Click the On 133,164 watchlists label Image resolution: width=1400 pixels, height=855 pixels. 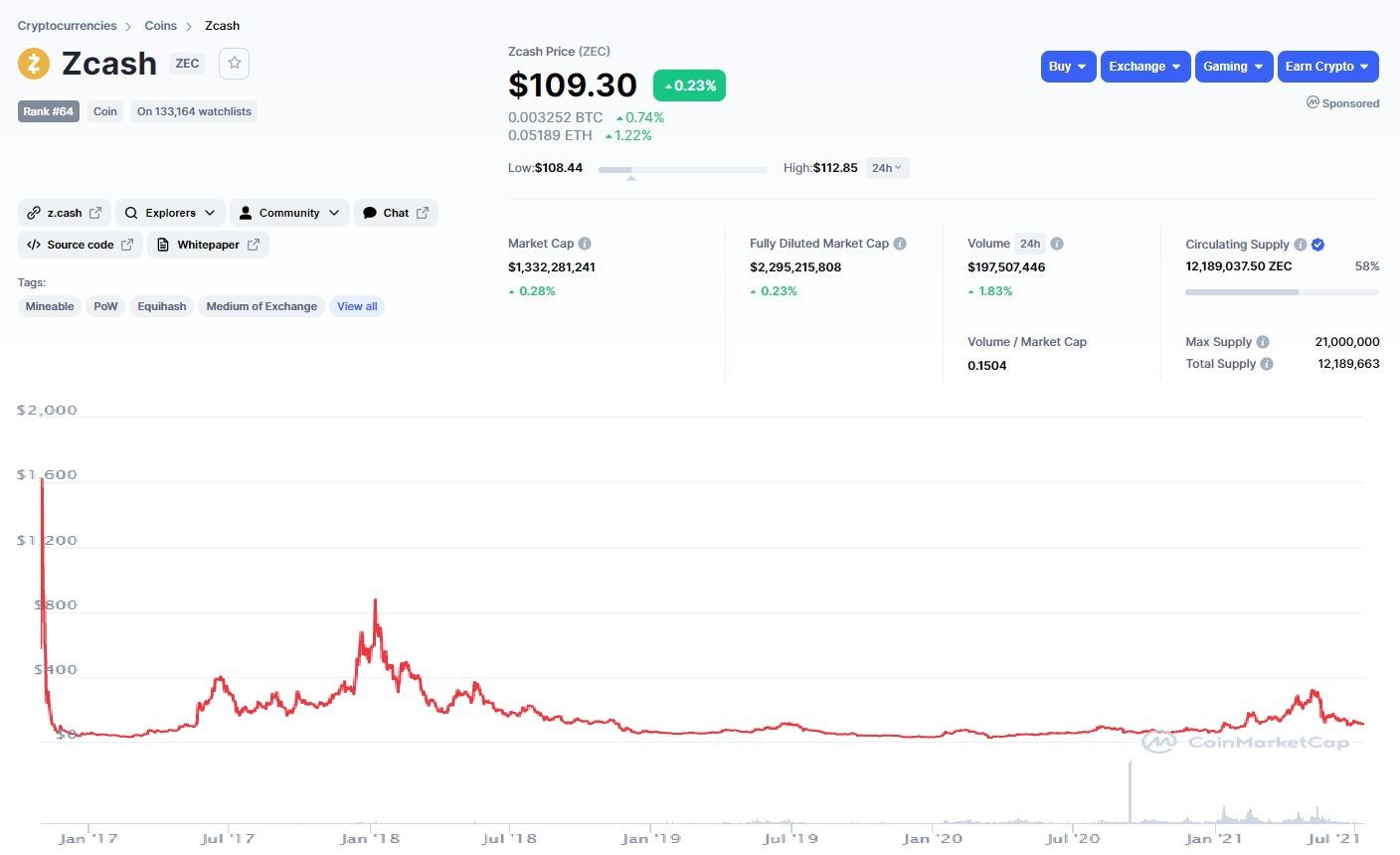(x=194, y=111)
